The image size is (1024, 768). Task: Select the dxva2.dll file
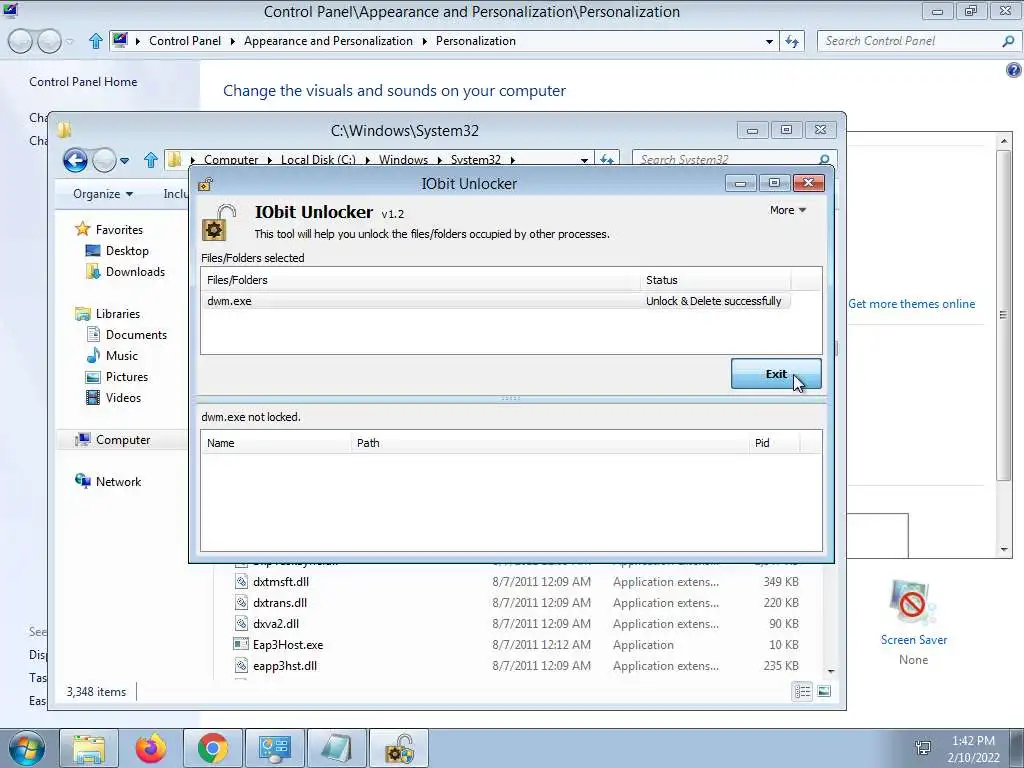click(x=276, y=624)
